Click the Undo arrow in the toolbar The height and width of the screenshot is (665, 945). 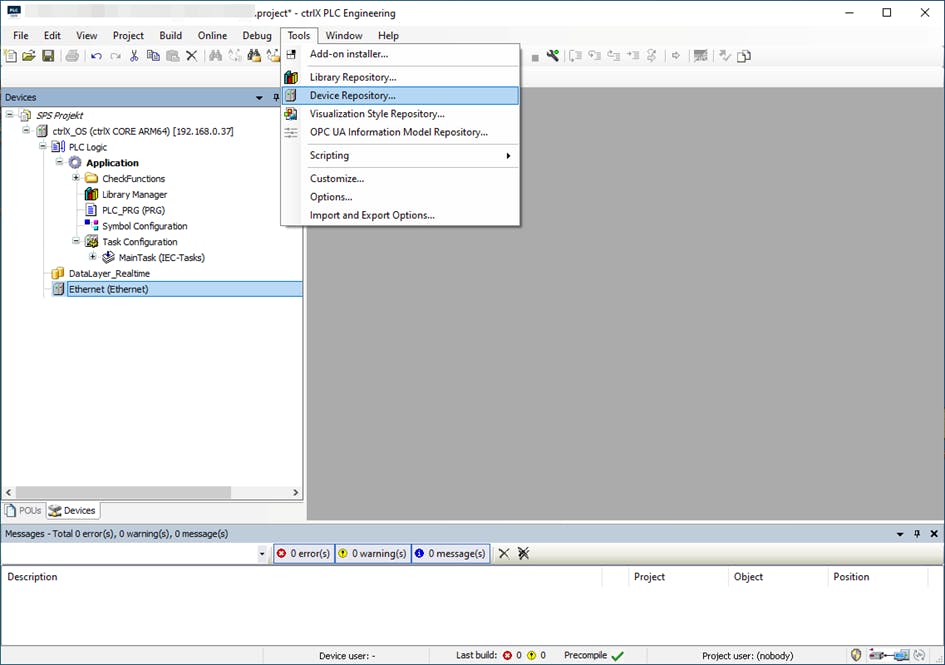tap(96, 56)
